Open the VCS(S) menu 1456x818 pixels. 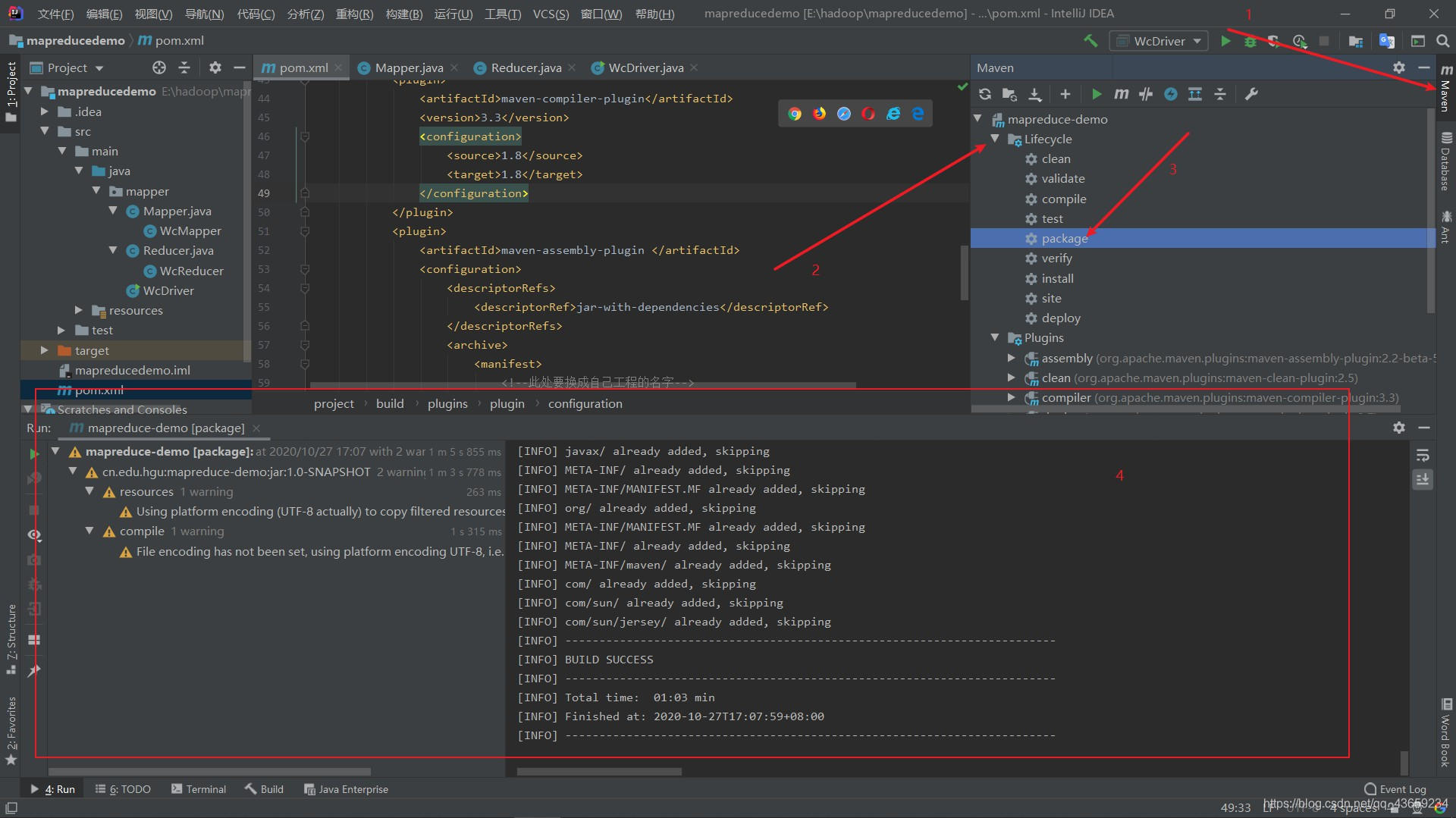coord(551,14)
